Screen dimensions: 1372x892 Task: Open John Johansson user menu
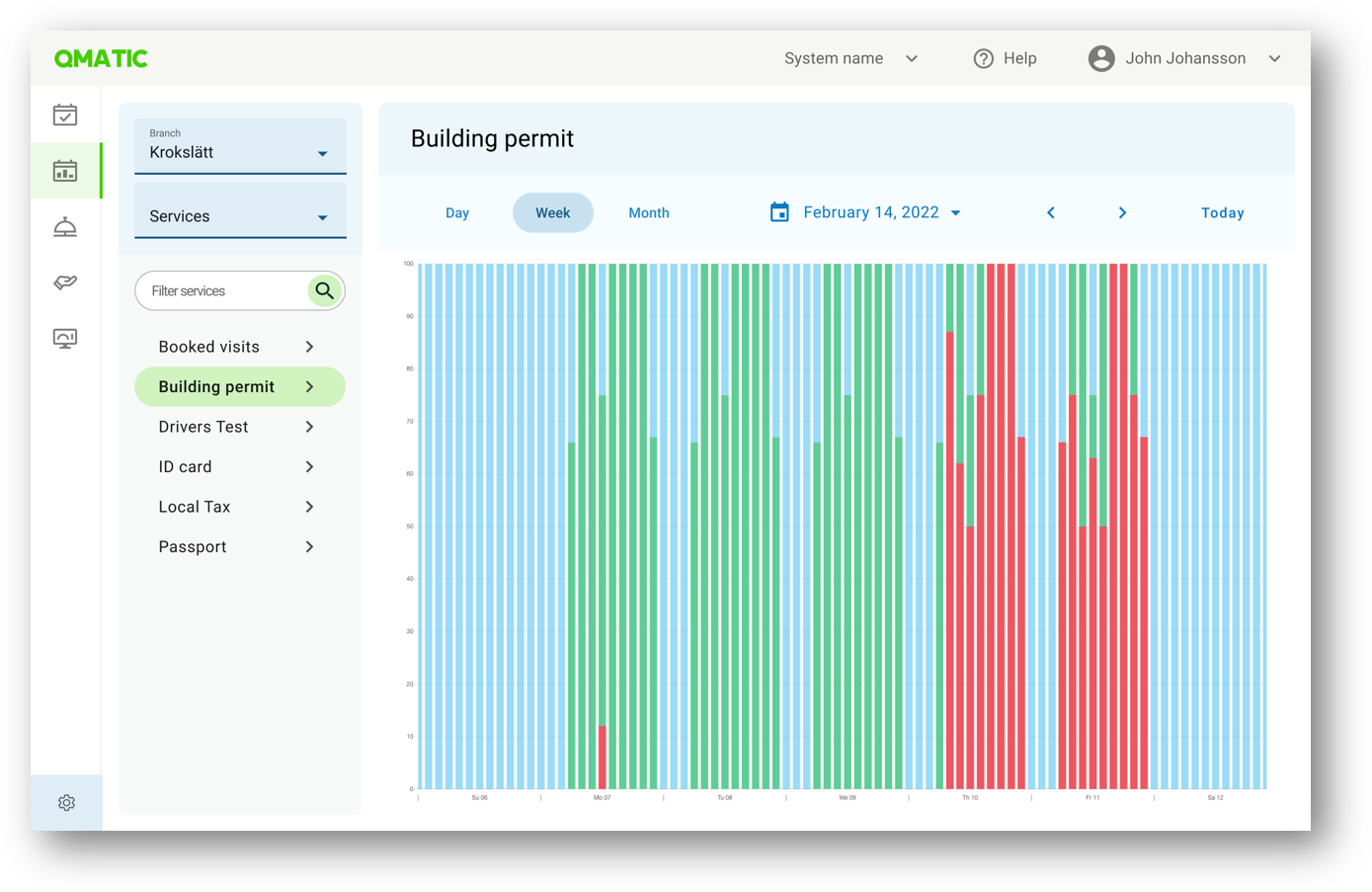point(1184,59)
